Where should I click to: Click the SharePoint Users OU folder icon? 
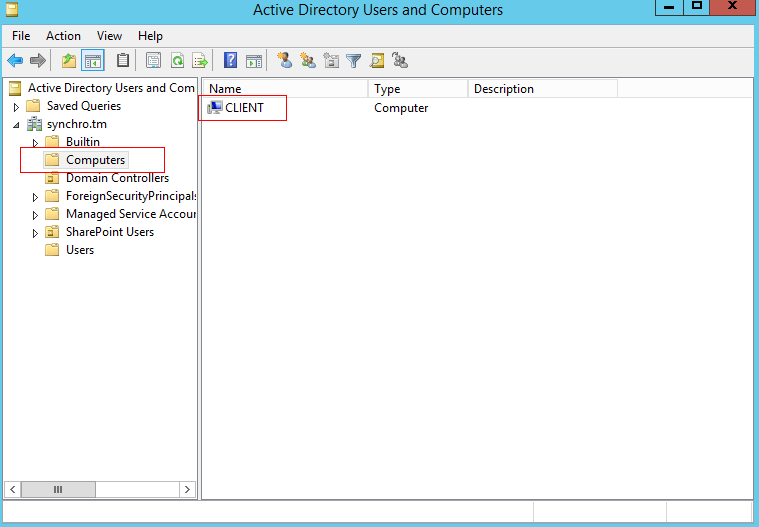[x=52, y=232]
